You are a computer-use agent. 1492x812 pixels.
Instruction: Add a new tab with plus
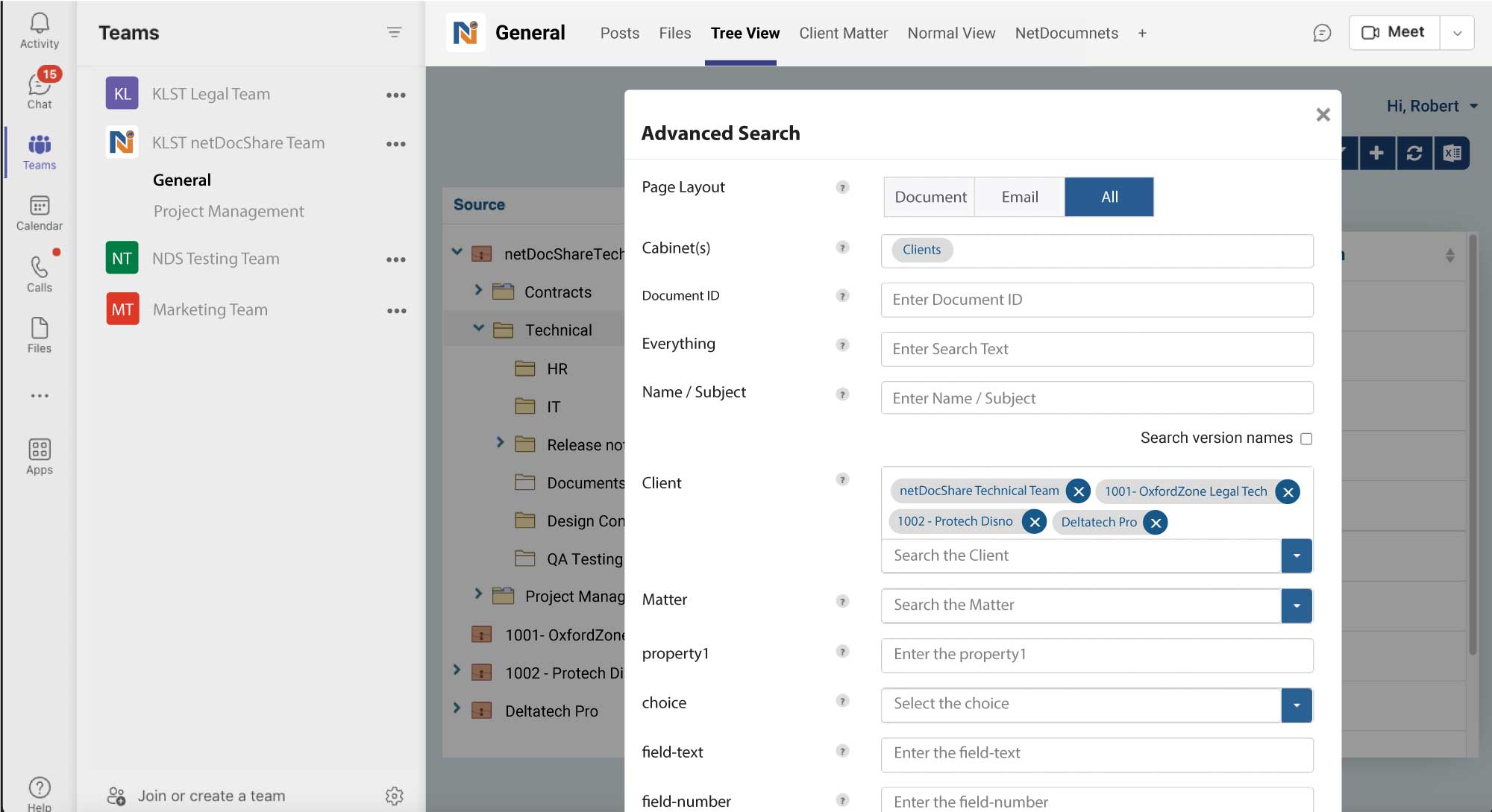pos(1142,33)
